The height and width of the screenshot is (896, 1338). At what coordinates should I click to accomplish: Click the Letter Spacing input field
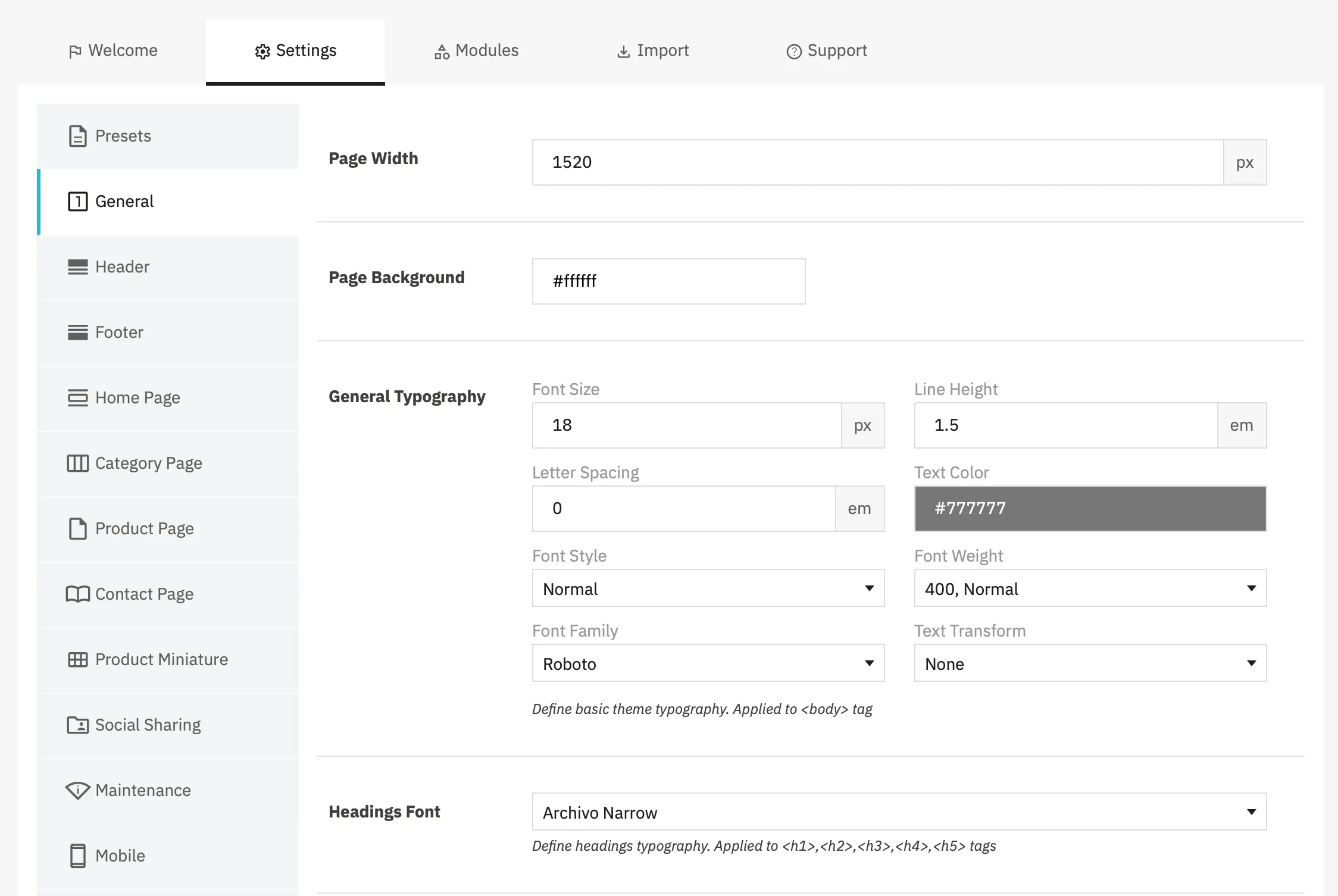pos(684,509)
